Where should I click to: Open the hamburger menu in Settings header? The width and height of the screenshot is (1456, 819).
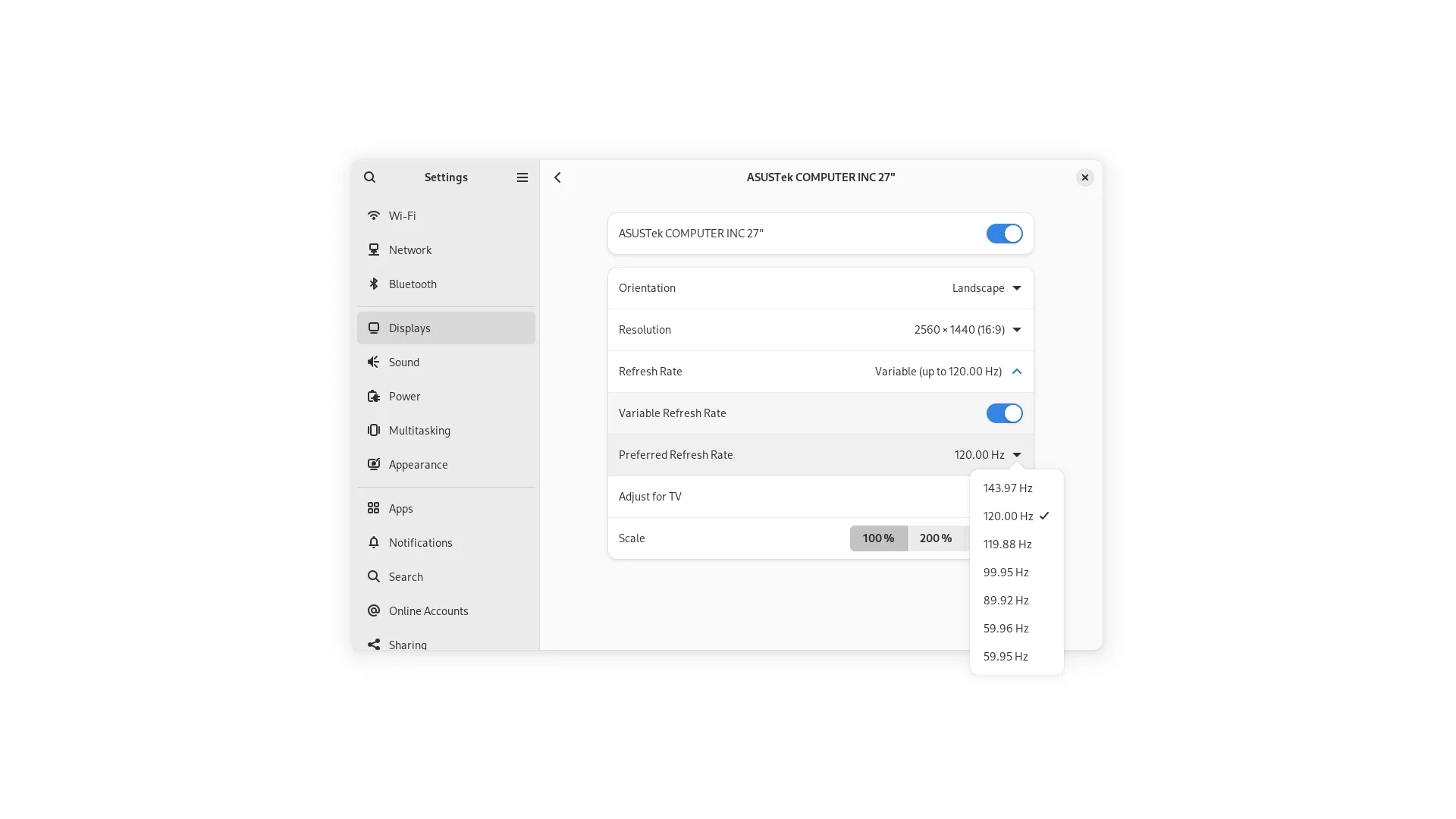point(522,177)
